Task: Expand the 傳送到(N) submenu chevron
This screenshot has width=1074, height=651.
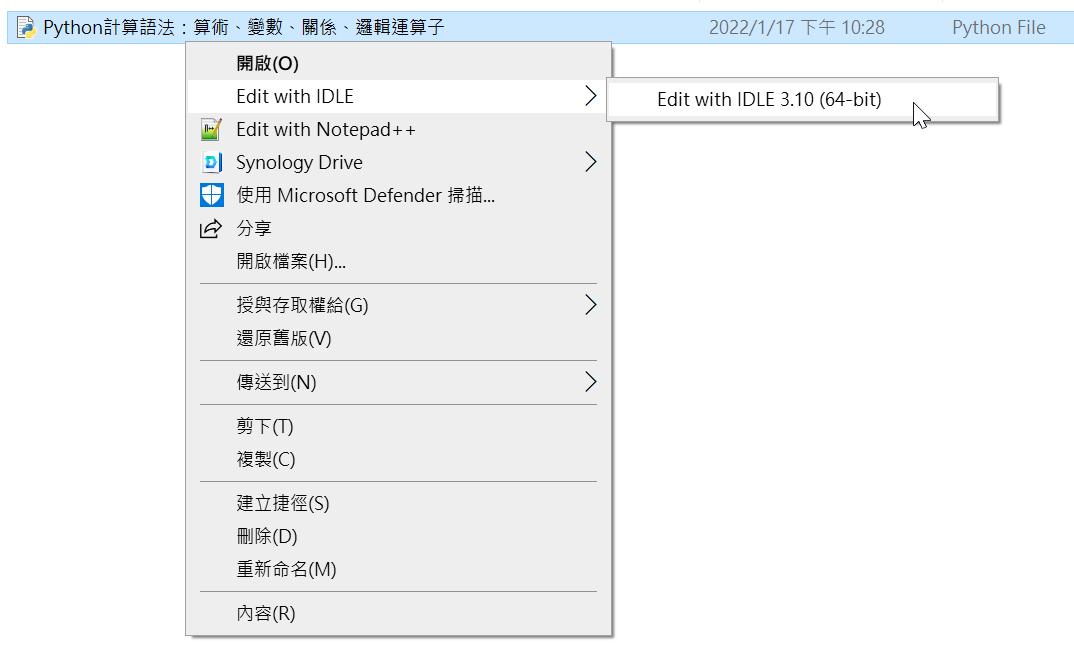Action: pos(590,382)
